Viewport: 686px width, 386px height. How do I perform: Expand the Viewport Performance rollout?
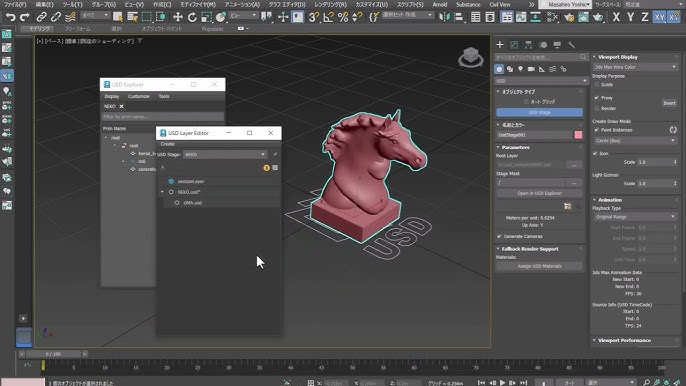tap(624, 340)
